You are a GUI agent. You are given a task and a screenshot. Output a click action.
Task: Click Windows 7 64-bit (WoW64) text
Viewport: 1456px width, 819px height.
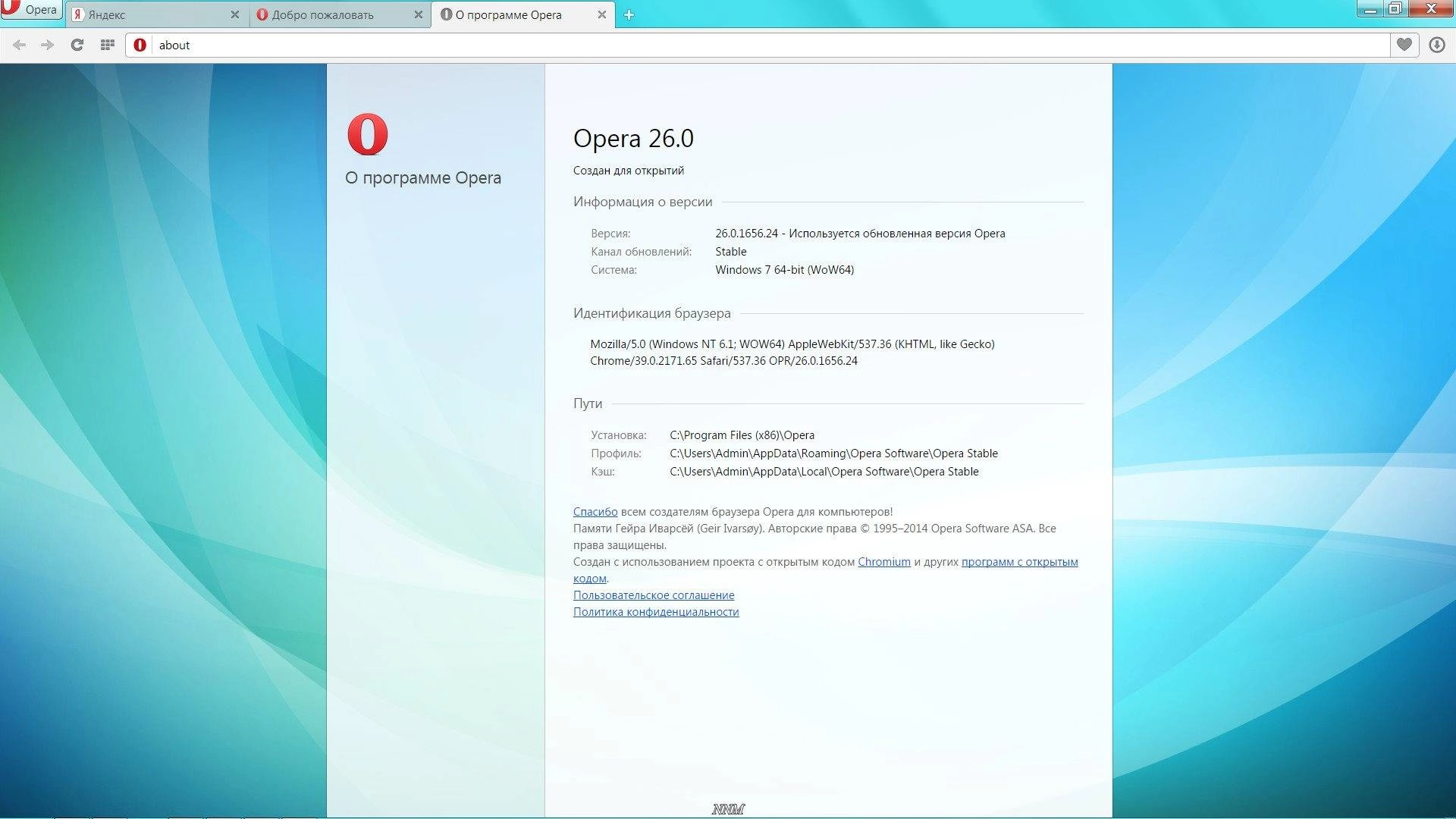[x=785, y=270]
